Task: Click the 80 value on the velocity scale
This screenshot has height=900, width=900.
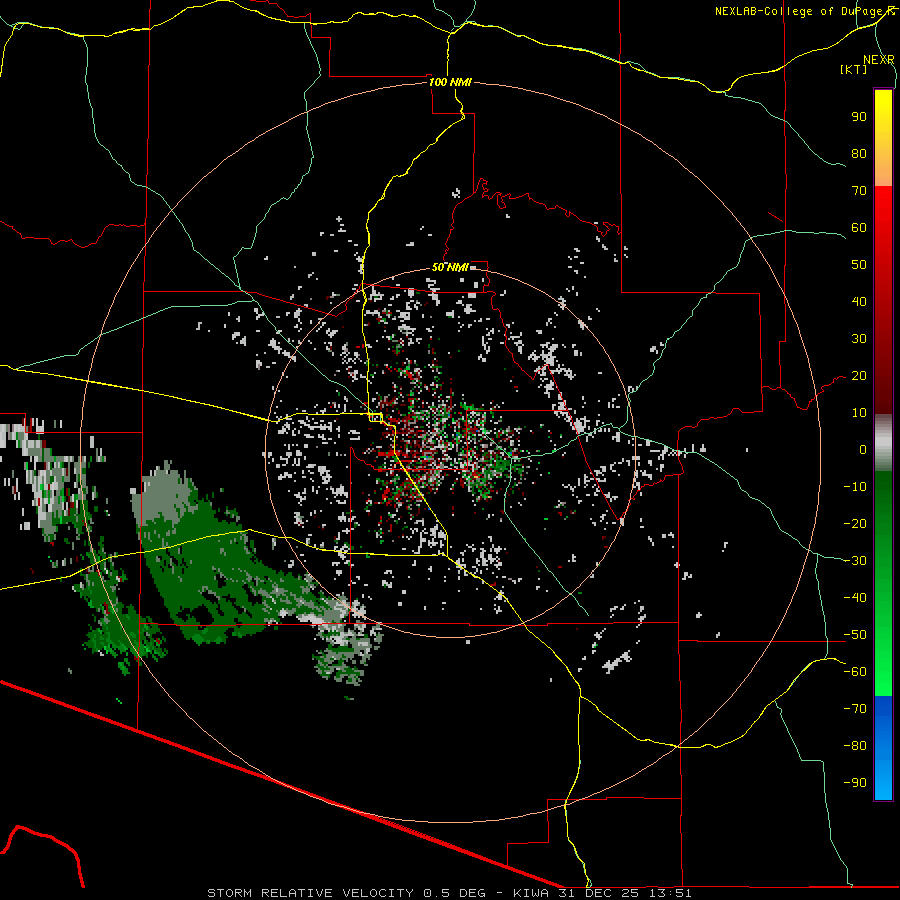Action: [859, 154]
